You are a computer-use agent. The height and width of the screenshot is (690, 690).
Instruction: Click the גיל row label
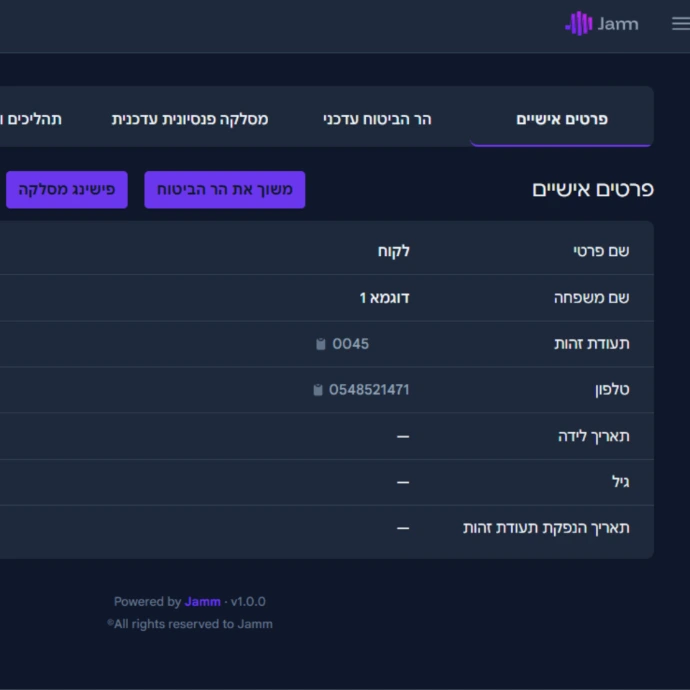(620, 482)
